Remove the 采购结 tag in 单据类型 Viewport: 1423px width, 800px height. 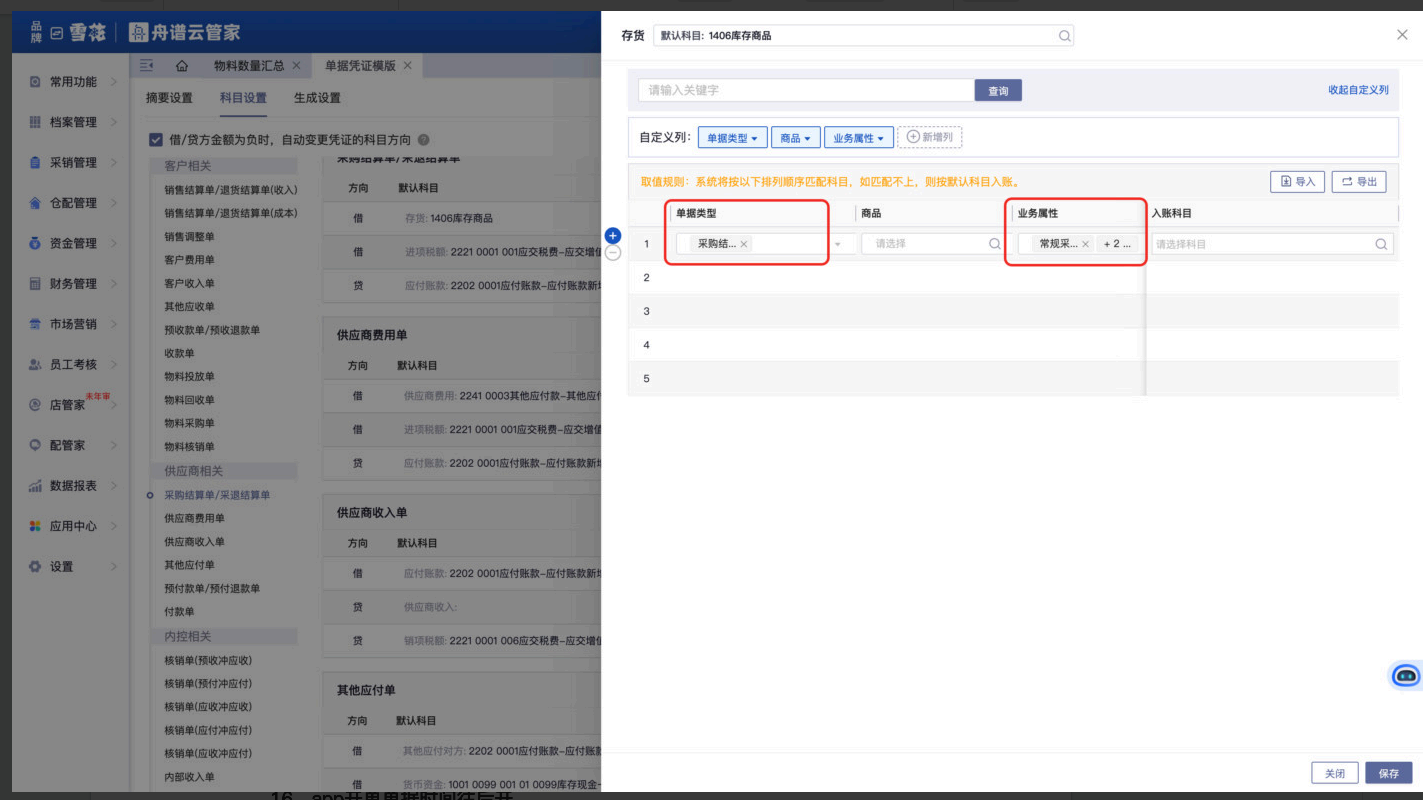744,244
